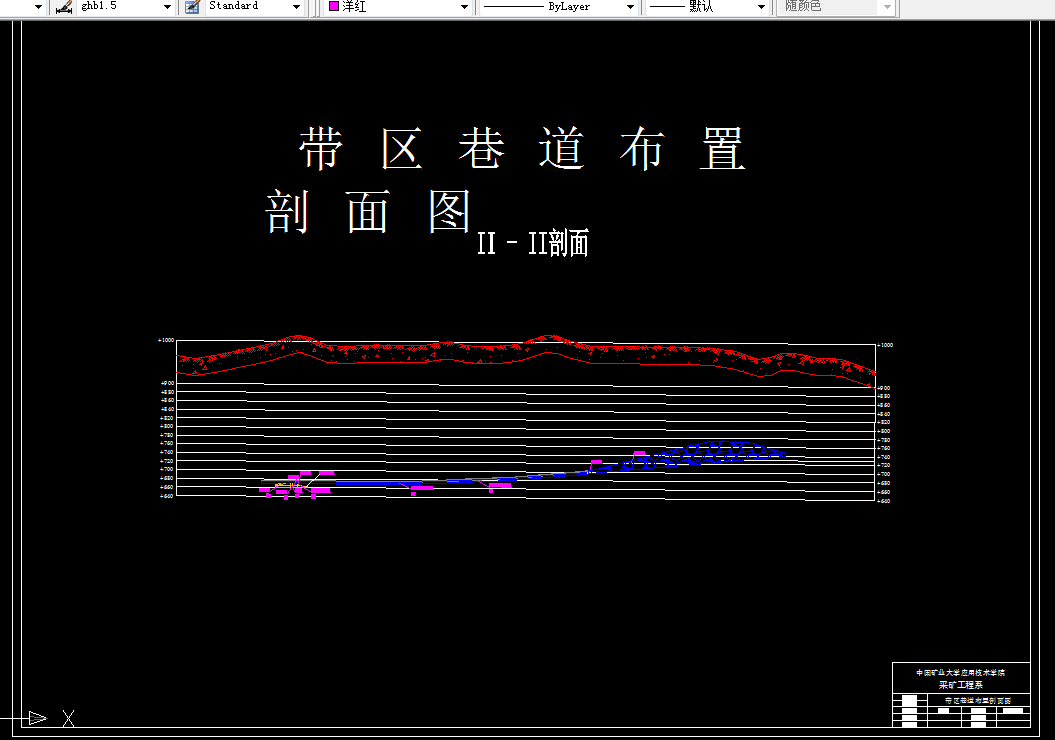Image resolution: width=1055 pixels, height=740 pixels.
Task: Click the leftmost layer control dropdown arrow
Action: pyautogui.click(x=36, y=6)
